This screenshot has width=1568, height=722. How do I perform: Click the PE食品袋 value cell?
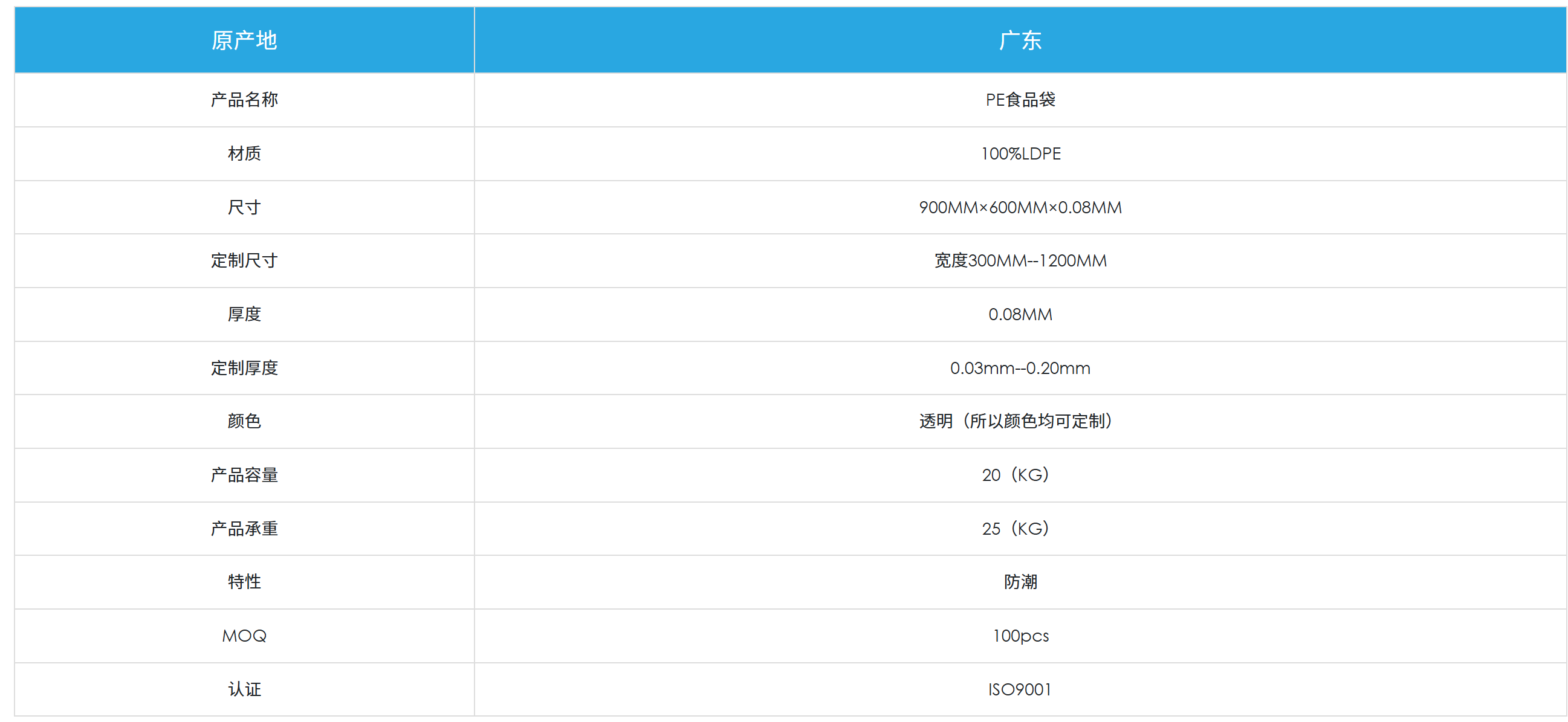pos(1020,100)
